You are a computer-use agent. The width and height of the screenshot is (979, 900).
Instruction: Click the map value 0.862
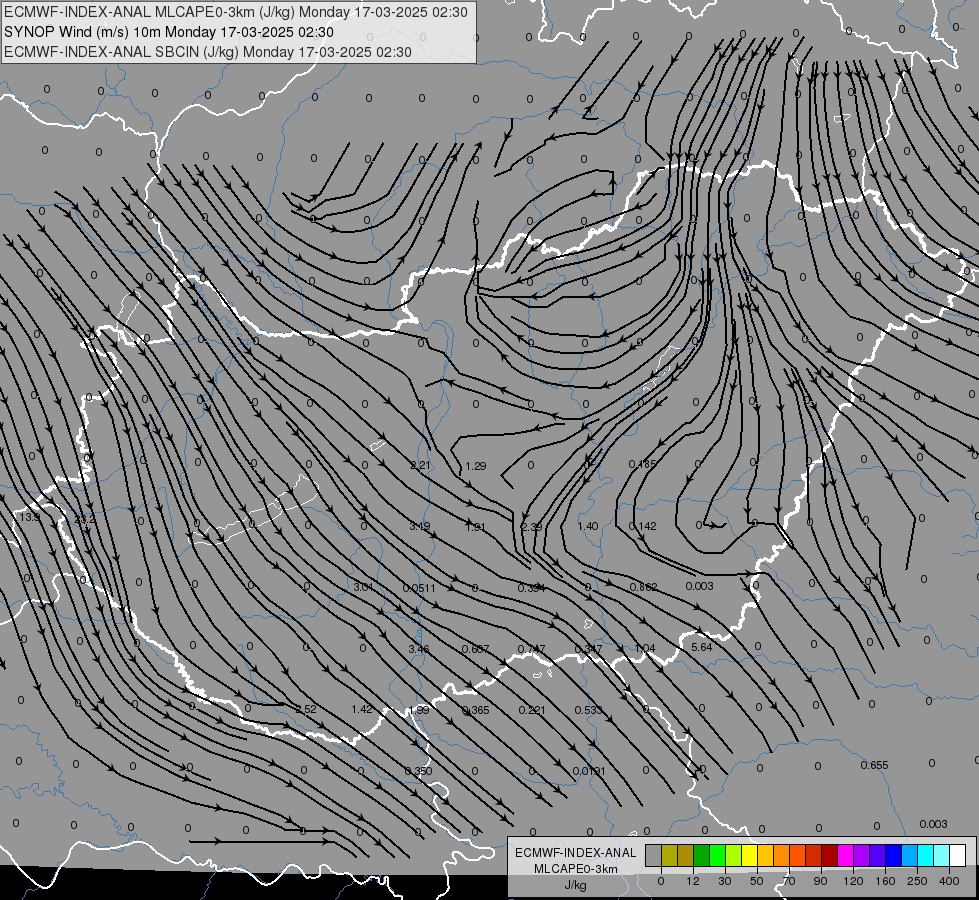click(643, 587)
